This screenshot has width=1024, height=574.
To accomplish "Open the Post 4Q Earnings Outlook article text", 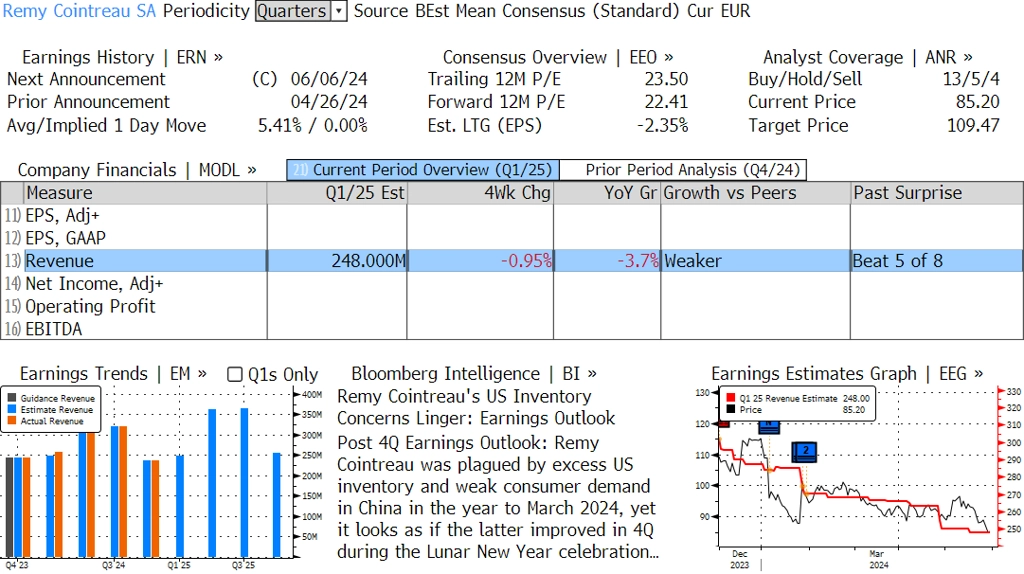I will 497,497.
